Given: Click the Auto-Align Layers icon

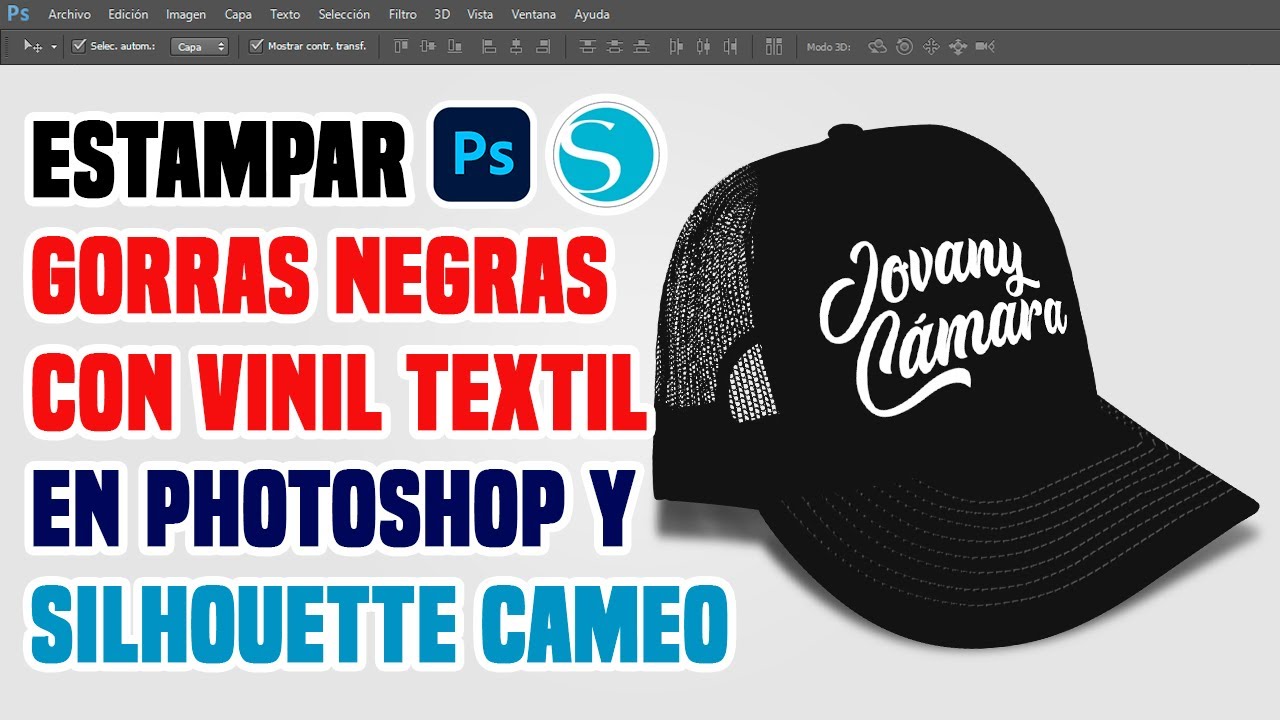Looking at the screenshot, I should (x=773, y=46).
